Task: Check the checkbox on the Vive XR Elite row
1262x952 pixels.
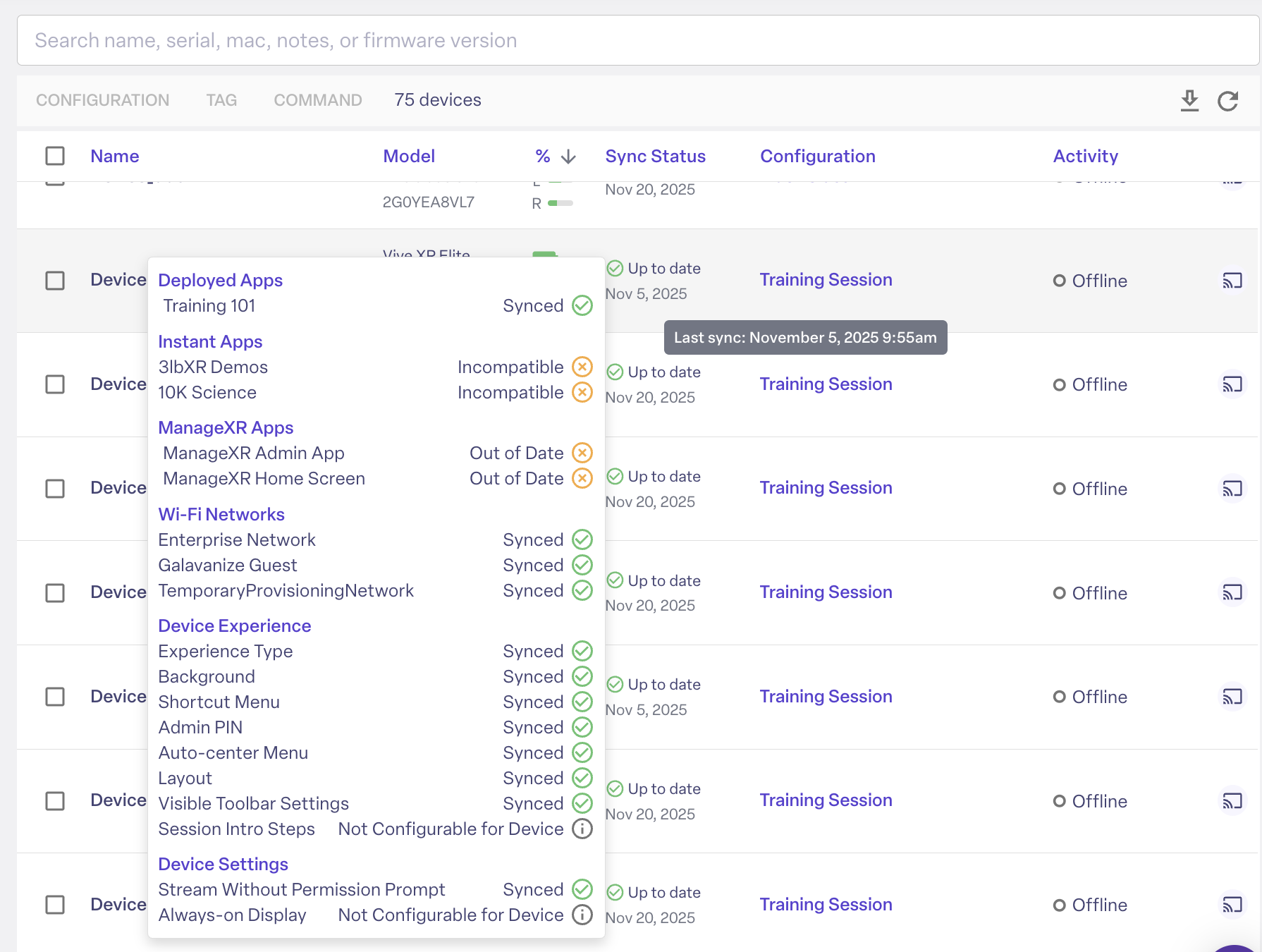Action: coord(55,280)
